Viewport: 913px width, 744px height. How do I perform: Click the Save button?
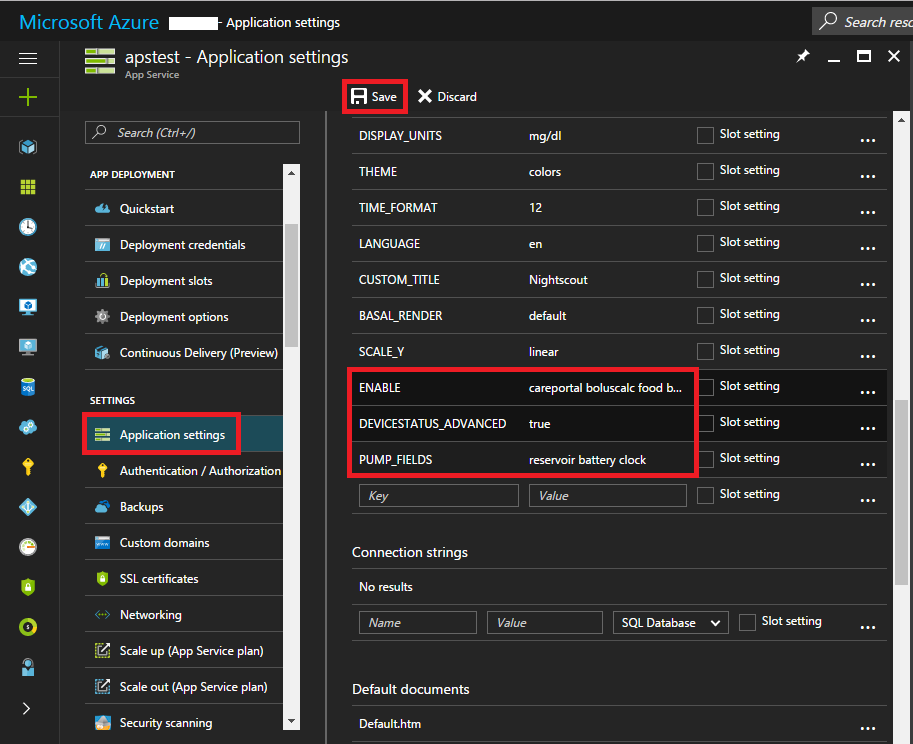point(374,97)
